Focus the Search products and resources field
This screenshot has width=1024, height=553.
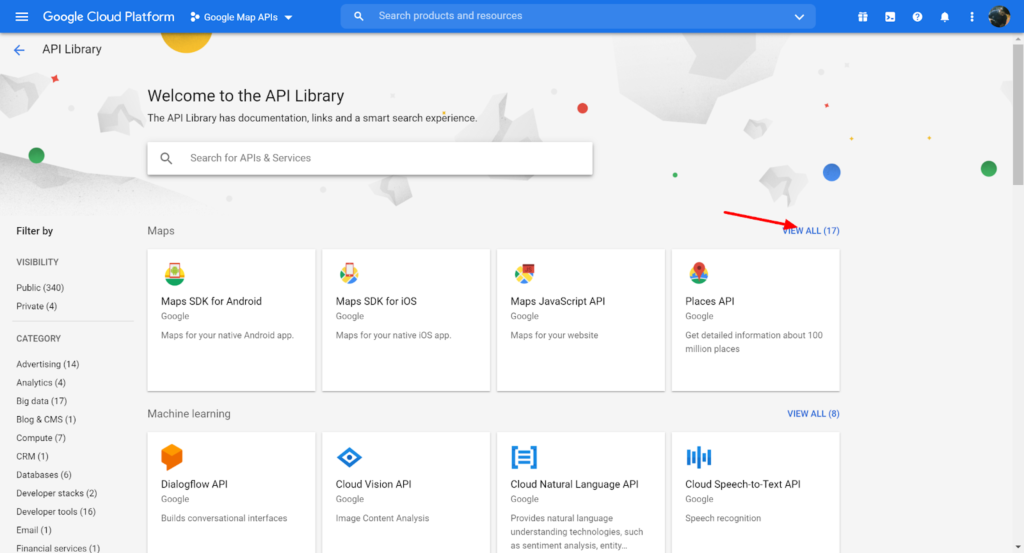pos(578,16)
